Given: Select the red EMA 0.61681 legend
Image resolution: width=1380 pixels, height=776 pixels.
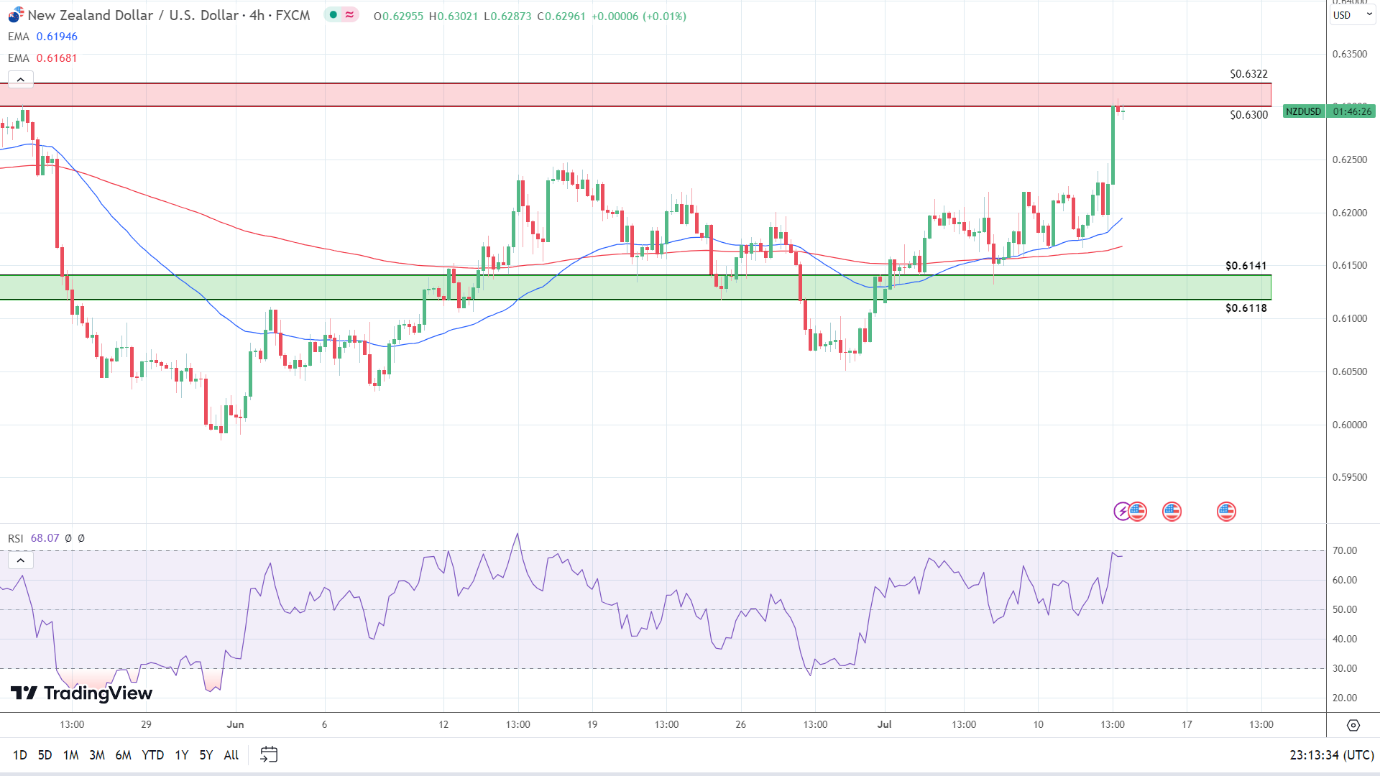Looking at the screenshot, I should pyautogui.click(x=42, y=58).
